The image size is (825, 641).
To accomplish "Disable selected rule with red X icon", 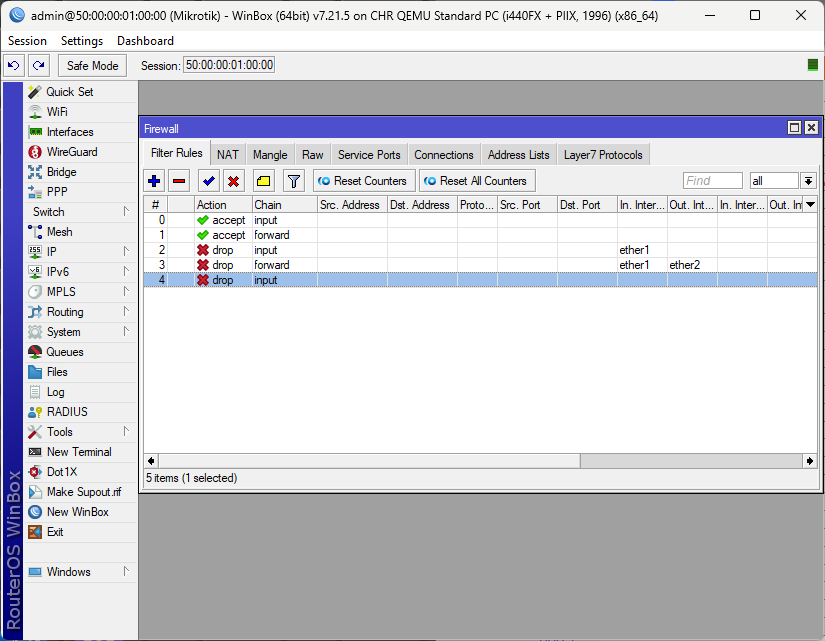I will click(x=234, y=181).
